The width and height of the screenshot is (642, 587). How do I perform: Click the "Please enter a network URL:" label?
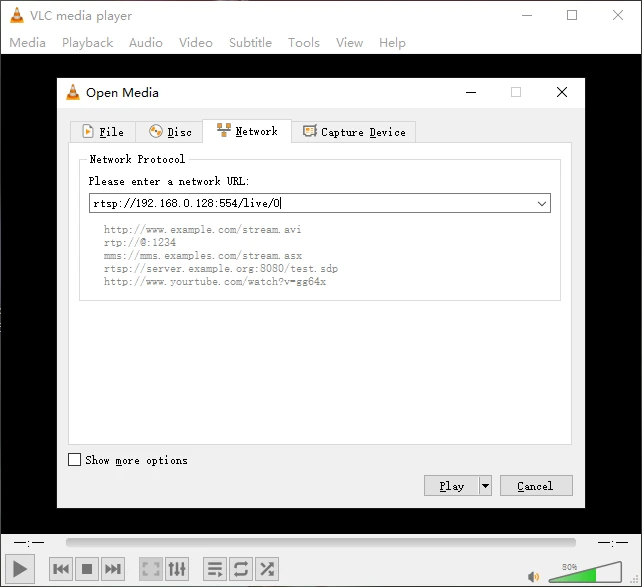coord(169,181)
